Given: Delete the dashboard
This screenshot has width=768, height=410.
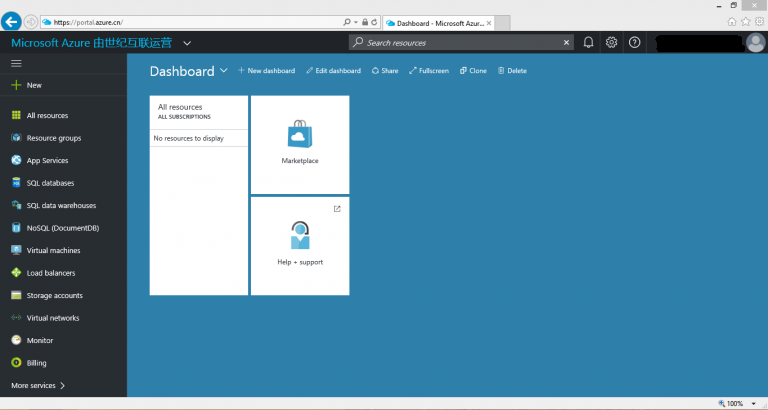Looking at the screenshot, I should pyautogui.click(x=512, y=71).
